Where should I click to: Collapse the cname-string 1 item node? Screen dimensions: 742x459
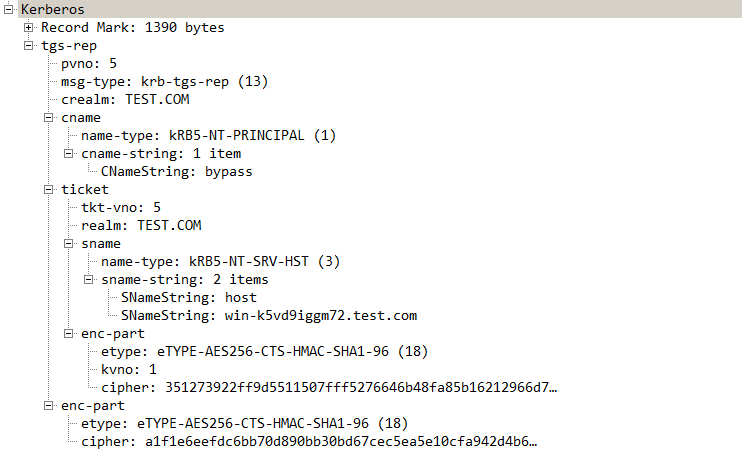[68, 153]
